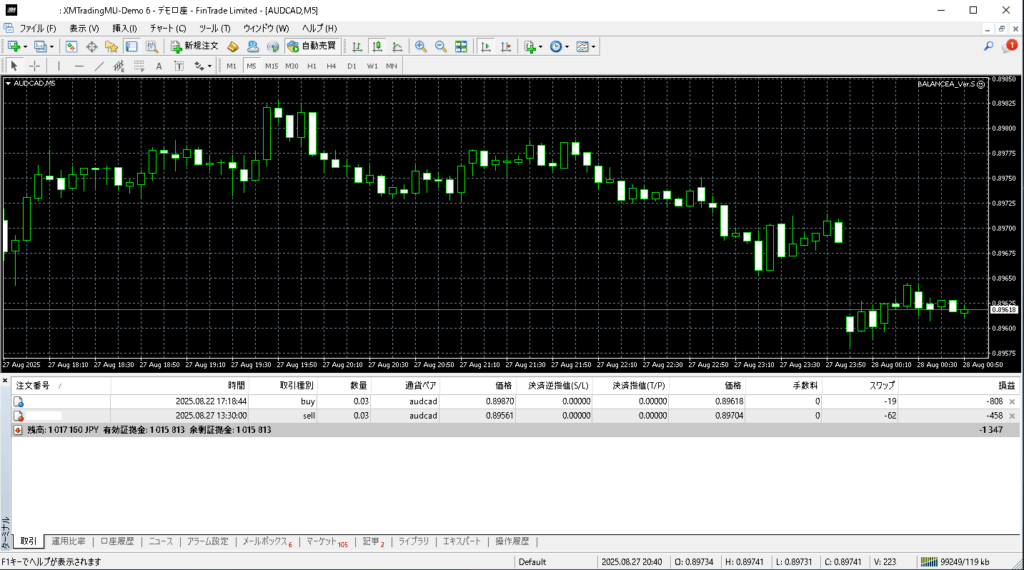Viewport: 1024px width, 570px height.
Task: Open the メールボックス tab
Action: 267,541
